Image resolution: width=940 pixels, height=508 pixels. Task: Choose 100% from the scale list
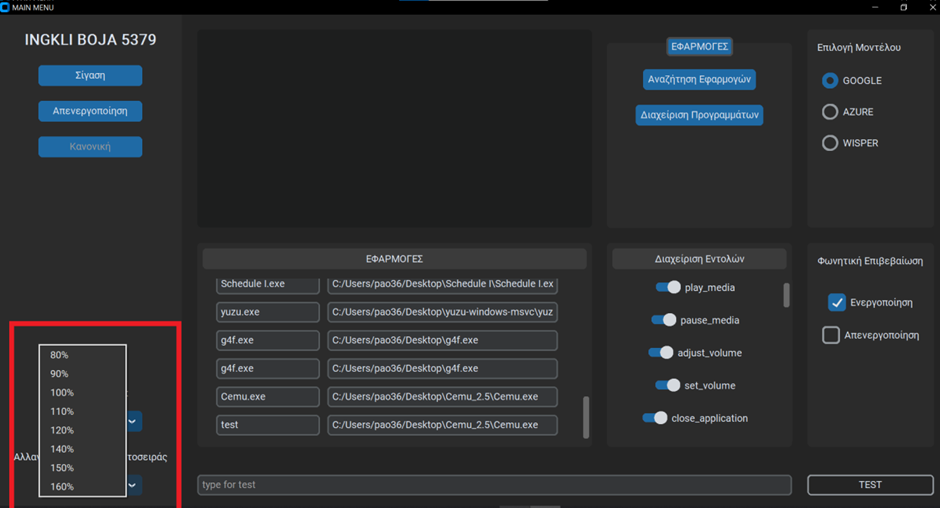point(83,392)
